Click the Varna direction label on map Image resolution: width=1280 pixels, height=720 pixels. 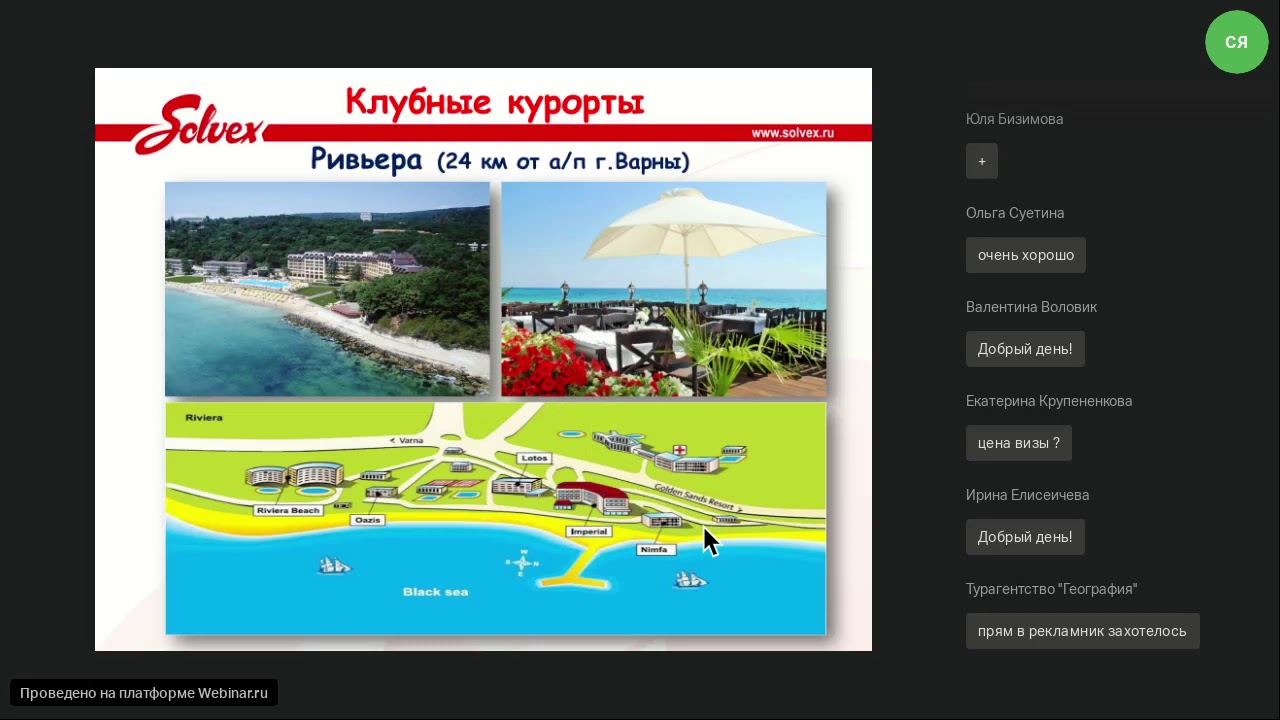click(406, 440)
